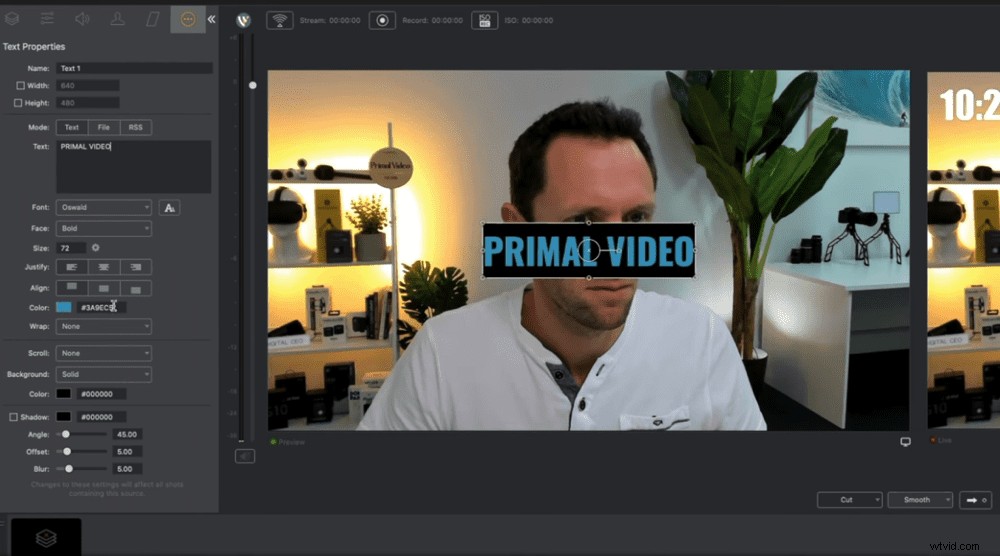
Task: Click the Size field showing 72
Action: pos(71,248)
